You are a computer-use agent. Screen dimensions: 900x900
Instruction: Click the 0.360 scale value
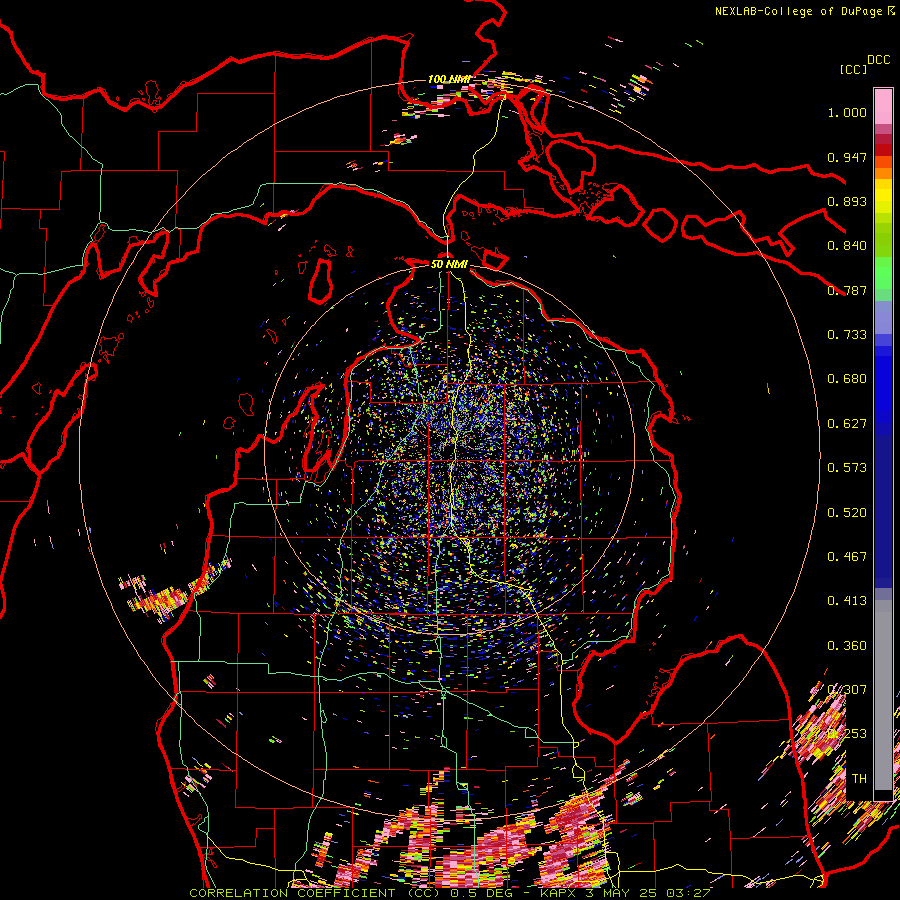click(847, 646)
